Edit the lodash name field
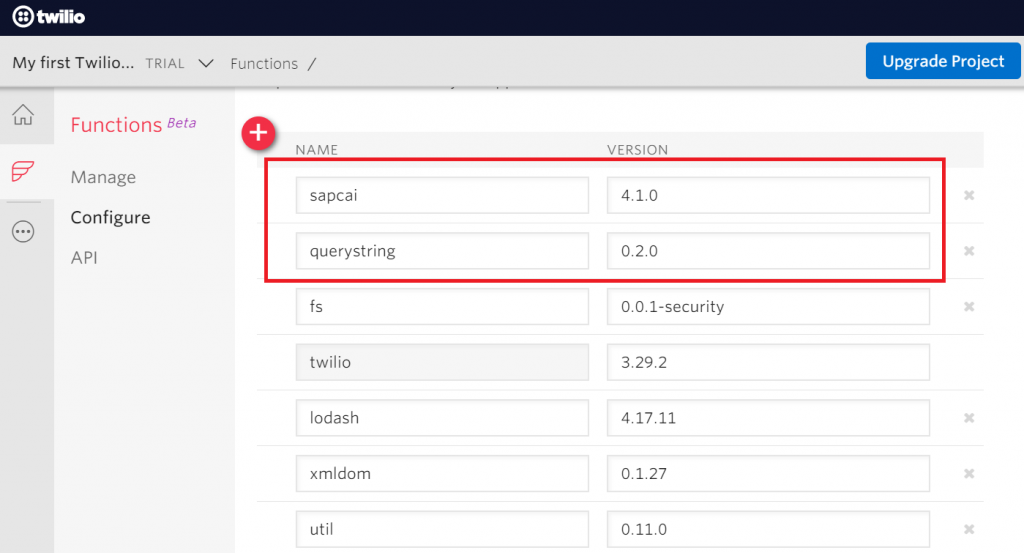 (x=442, y=418)
